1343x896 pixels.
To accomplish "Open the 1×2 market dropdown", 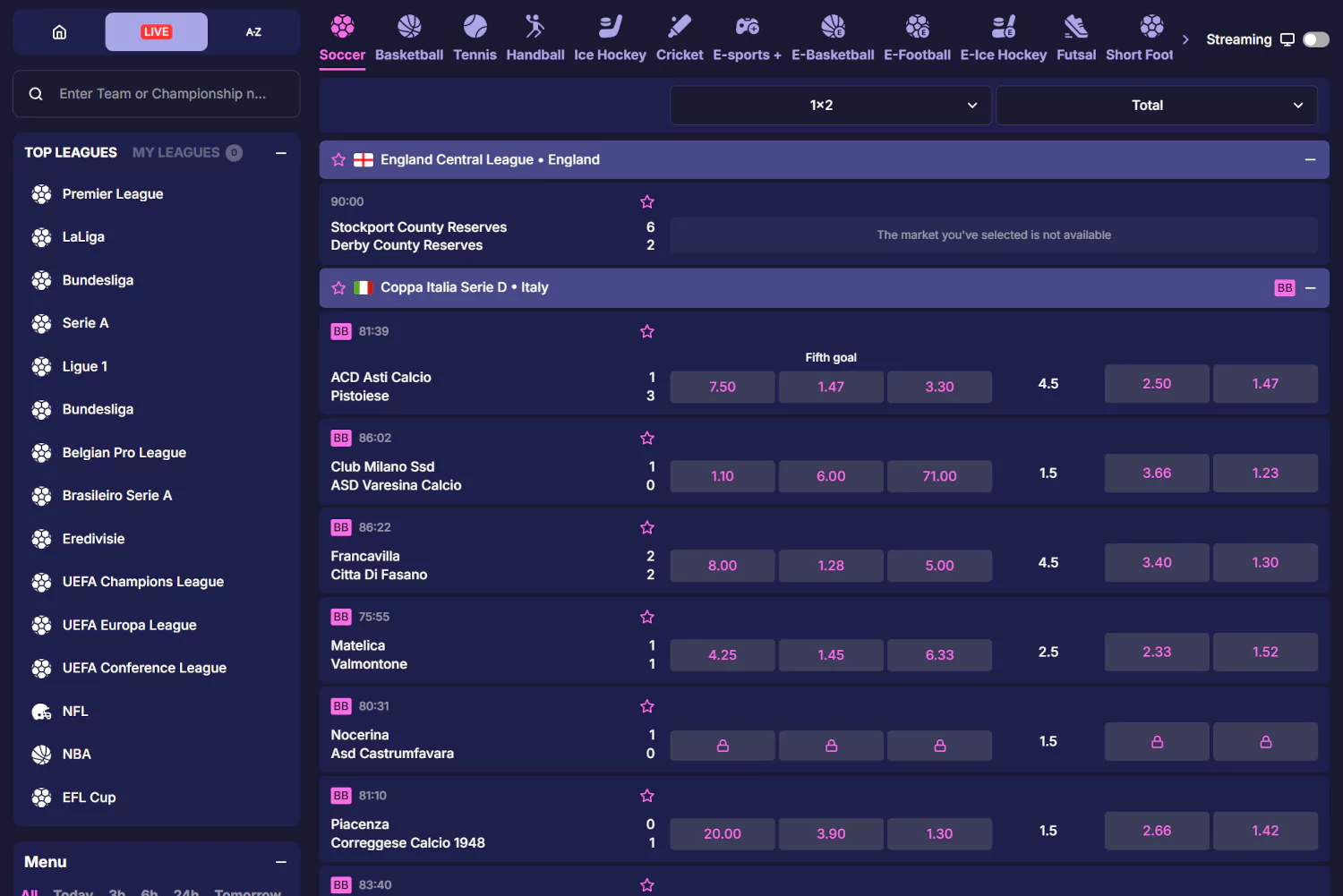I will pos(831,106).
